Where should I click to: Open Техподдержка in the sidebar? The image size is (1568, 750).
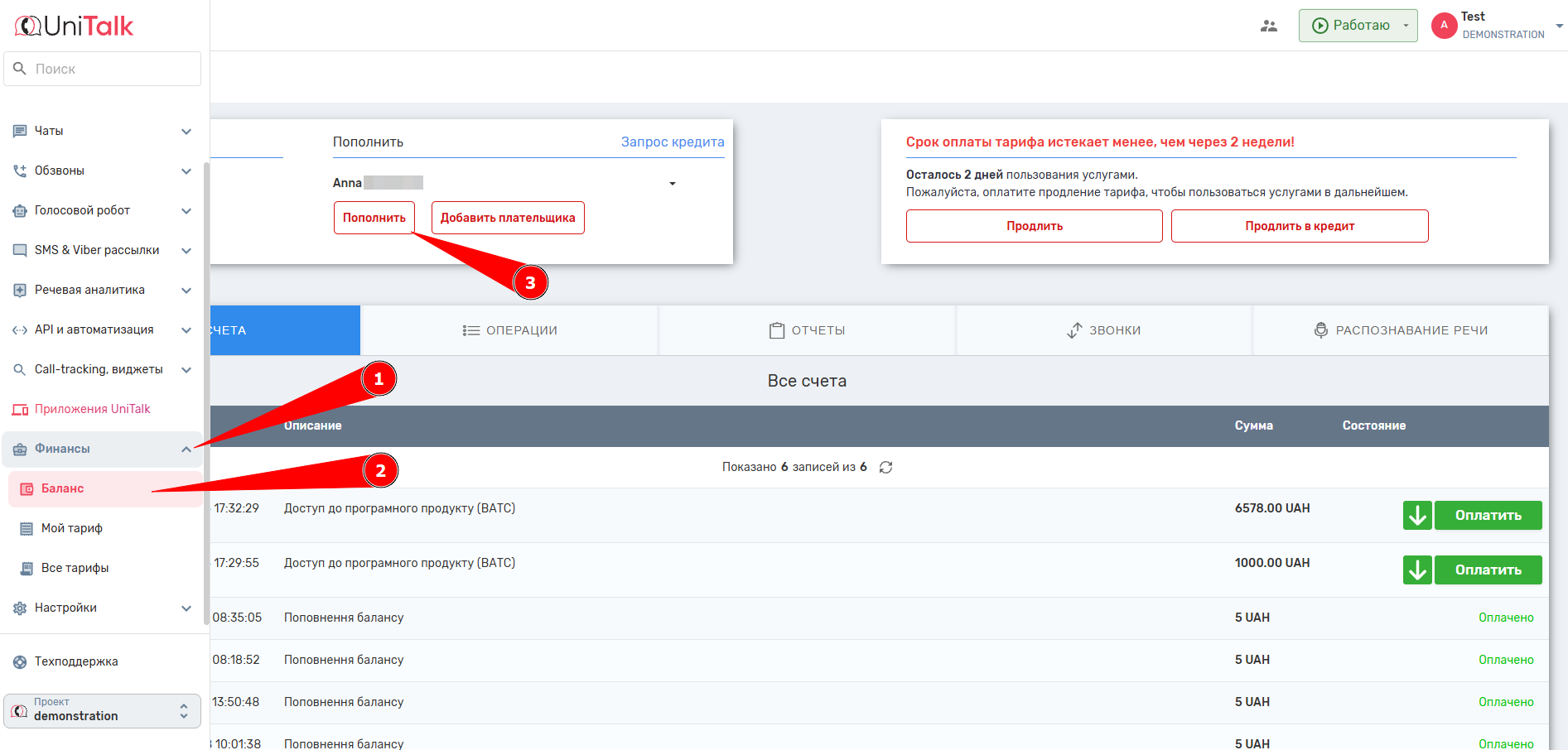click(76, 661)
